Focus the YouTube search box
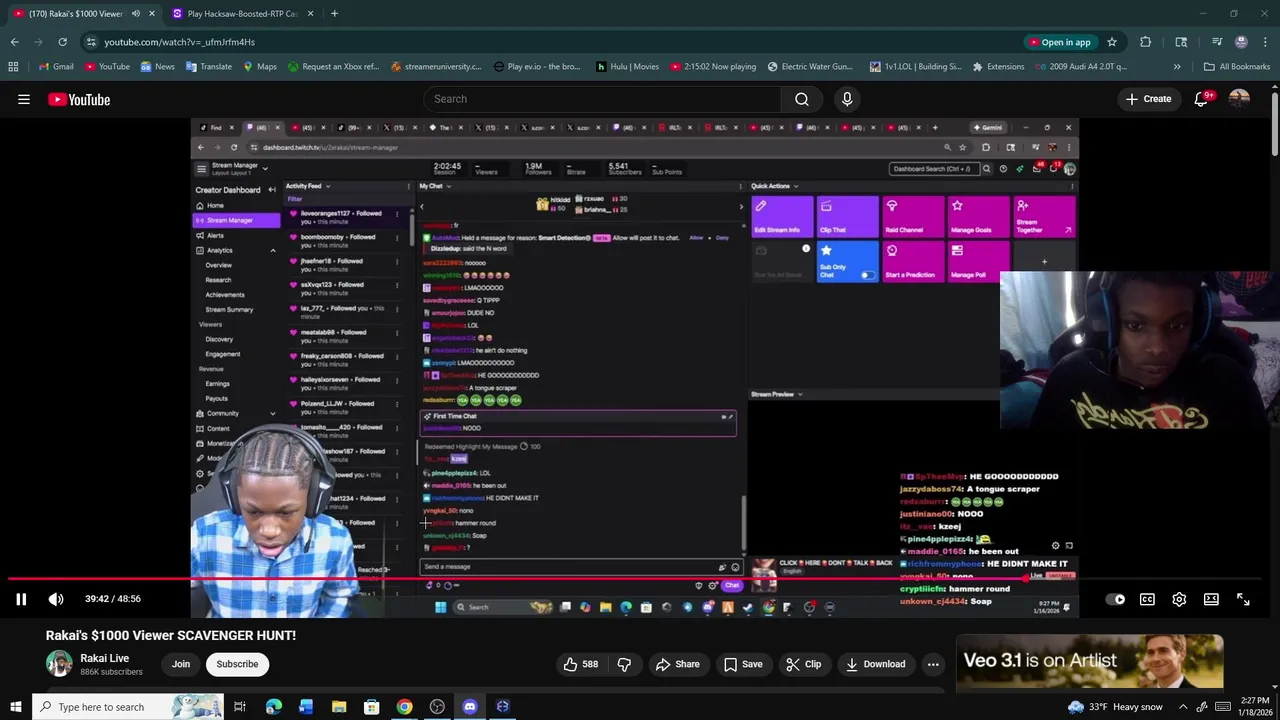The image size is (1280, 720). tap(601, 99)
